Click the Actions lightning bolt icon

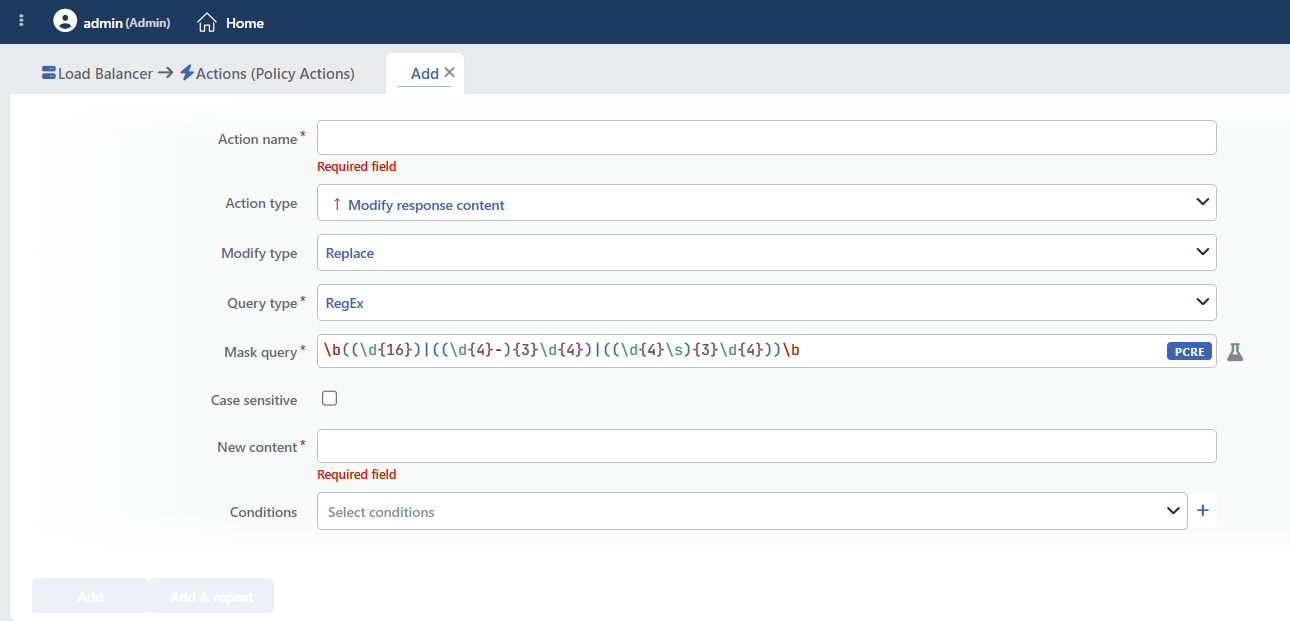[187, 73]
